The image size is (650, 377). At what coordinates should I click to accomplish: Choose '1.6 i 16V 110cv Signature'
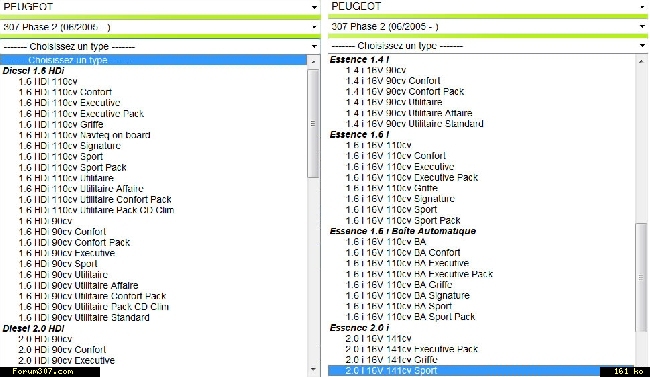click(400, 199)
